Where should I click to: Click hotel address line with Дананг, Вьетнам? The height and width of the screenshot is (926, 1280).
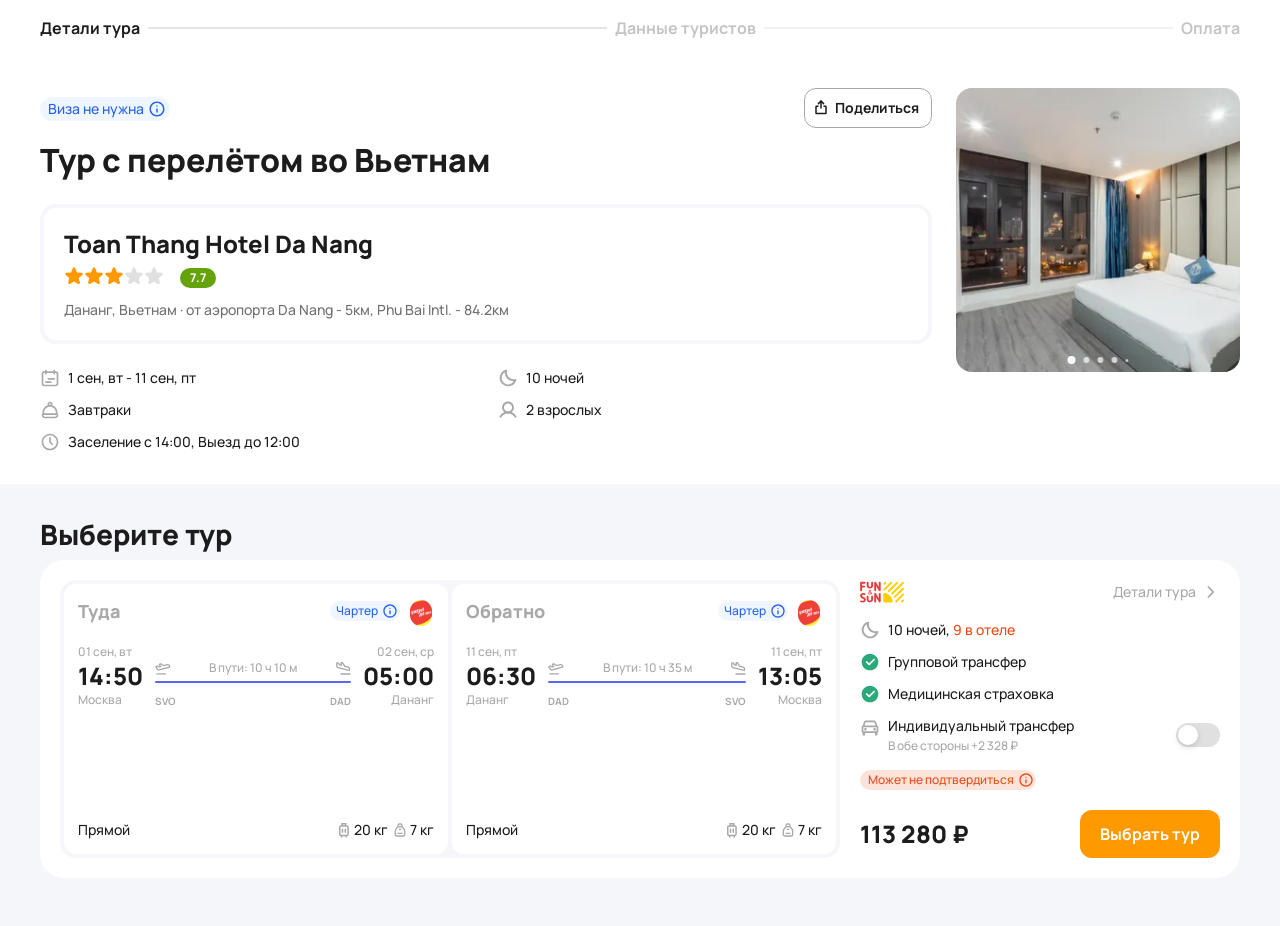(286, 310)
